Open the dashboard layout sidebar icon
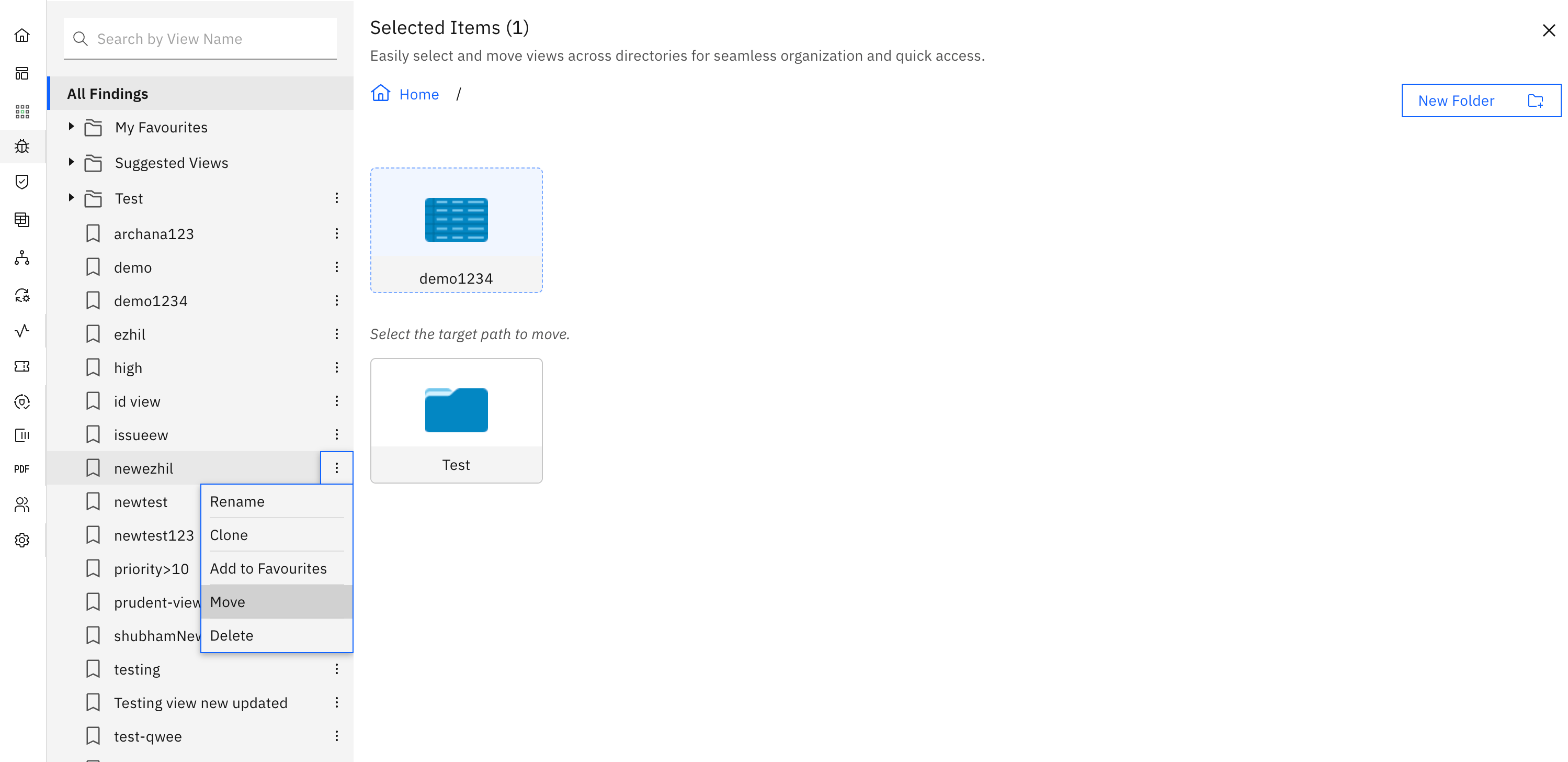This screenshot has height=762, width=1568. (22, 74)
